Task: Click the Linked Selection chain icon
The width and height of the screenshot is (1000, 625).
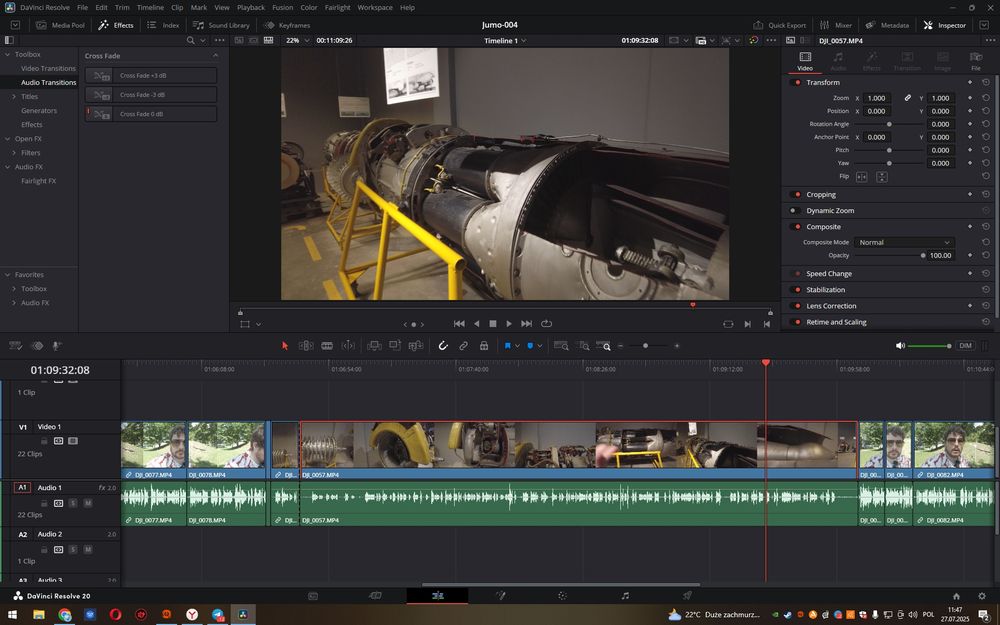Action: coord(463,345)
